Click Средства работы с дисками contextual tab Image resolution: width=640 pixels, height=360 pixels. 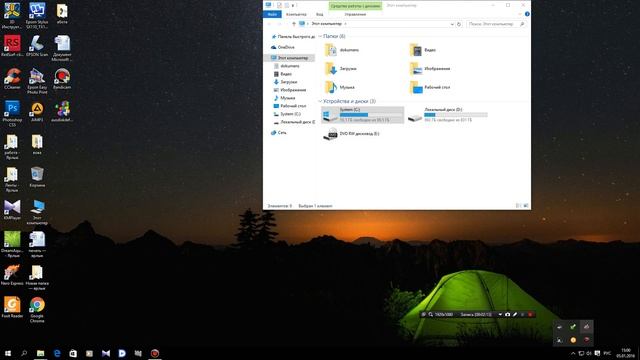pos(356,6)
